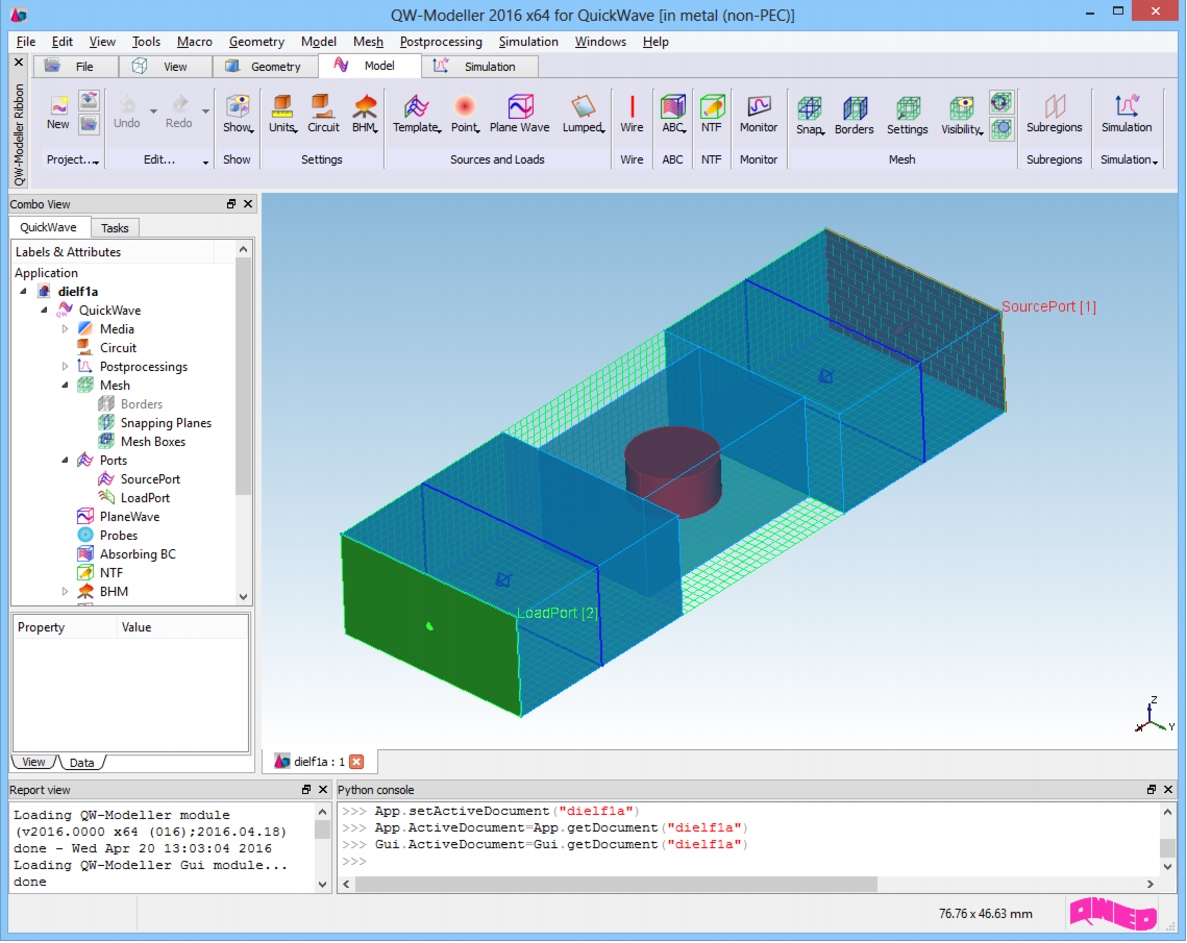This screenshot has width=1187, height=943.
Task: Close the dielf1a document tab
Action: click(357, 761)
